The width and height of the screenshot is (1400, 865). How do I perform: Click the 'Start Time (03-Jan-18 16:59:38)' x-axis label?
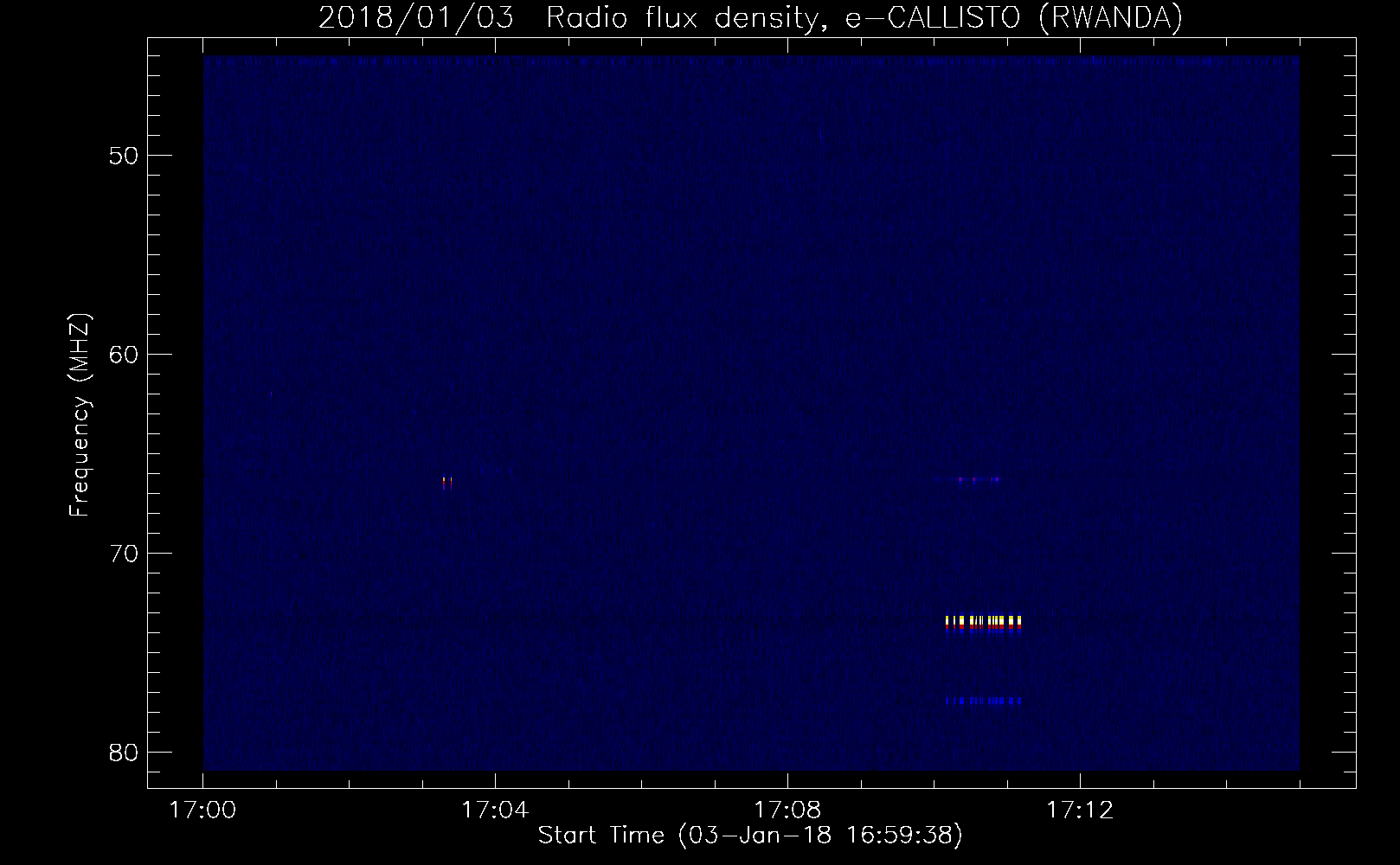tap(750, 836)
